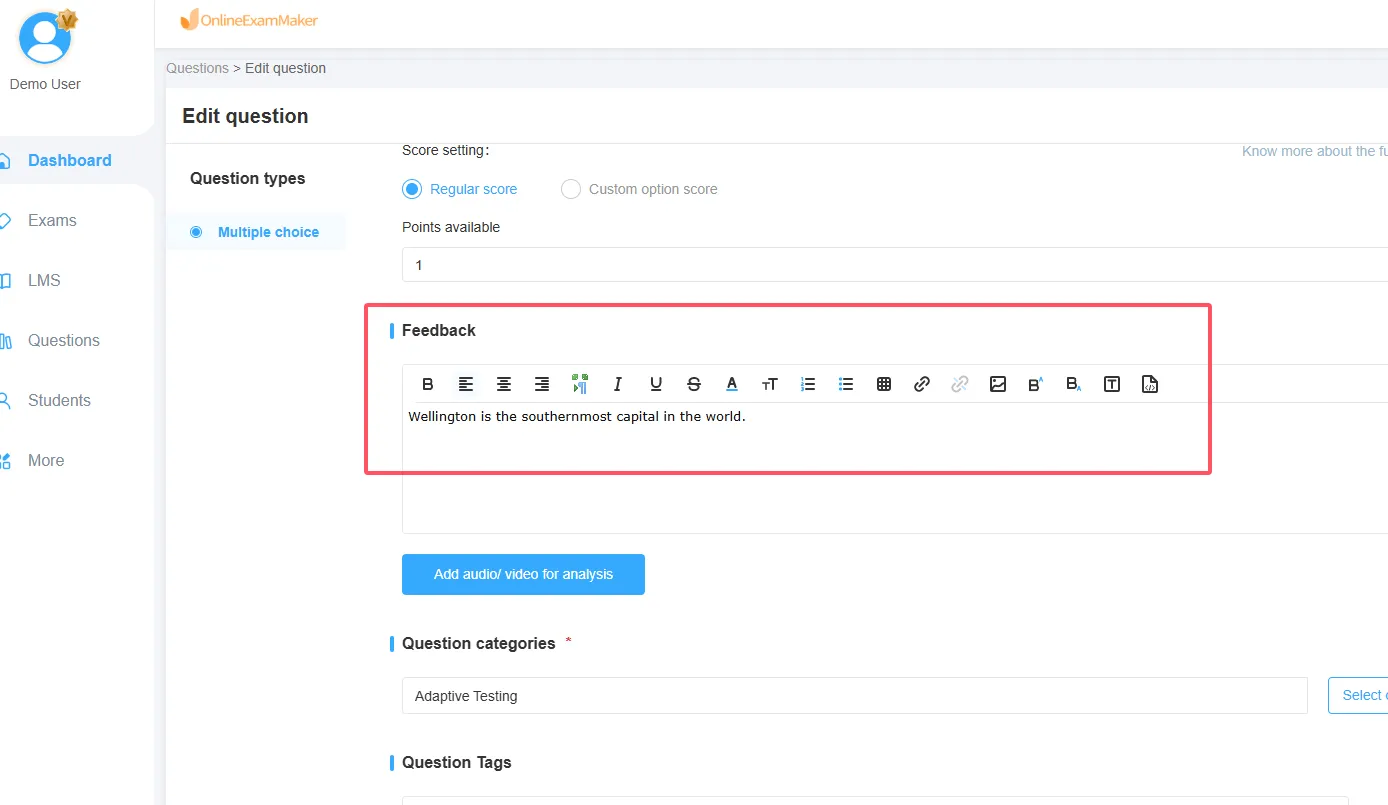
Task: Click Add audio/ video for analysis
Action: 523,575
